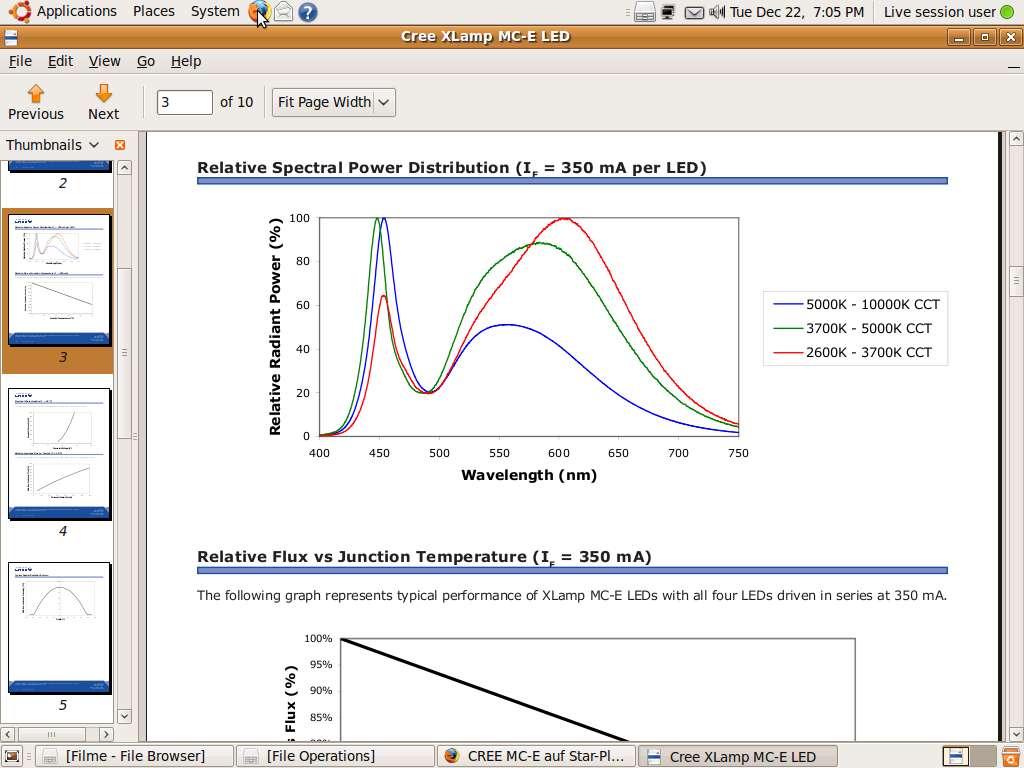Select page 4 thumbnail
Image resolution: width=1024 pixels, height=768 pixels.
(59, 454)
